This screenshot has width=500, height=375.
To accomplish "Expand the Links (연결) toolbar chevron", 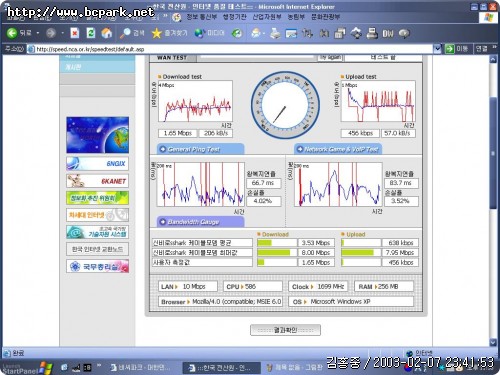I will (494, 47).
